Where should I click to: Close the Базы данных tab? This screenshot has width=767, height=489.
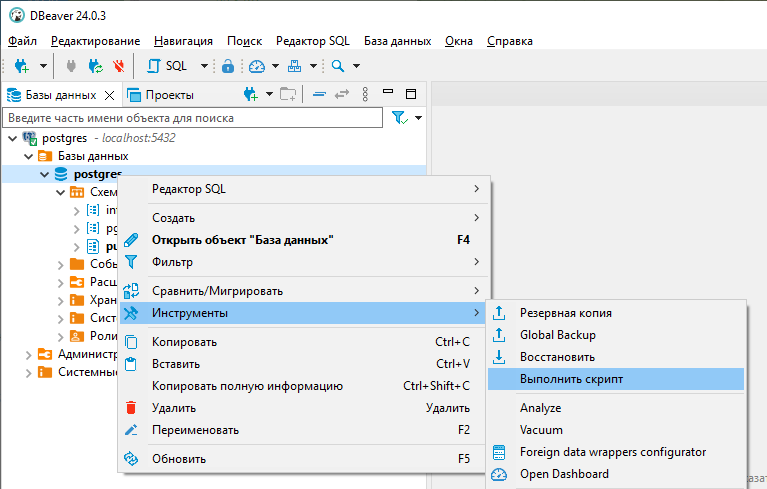tap(110, 95)
